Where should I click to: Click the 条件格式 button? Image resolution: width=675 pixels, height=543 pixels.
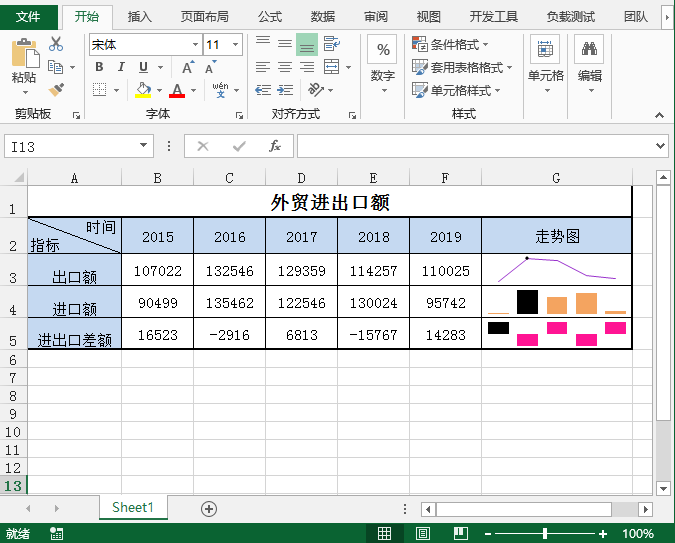(450, 44)
